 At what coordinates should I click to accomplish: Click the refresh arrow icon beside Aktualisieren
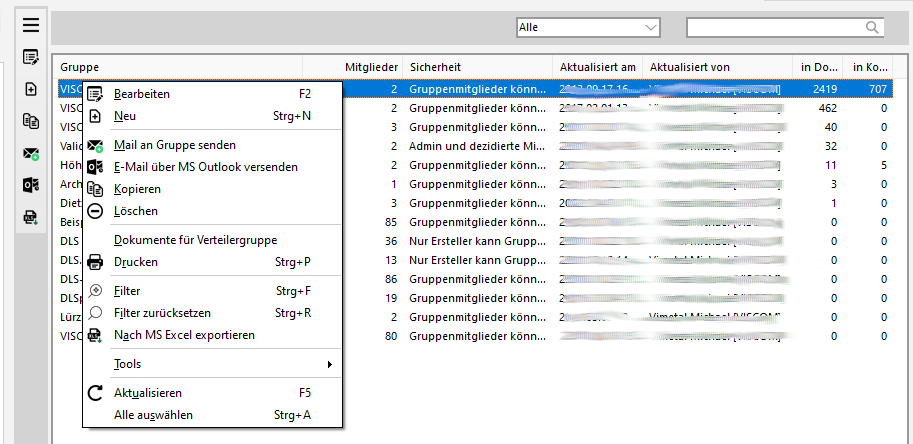(95, 393)
